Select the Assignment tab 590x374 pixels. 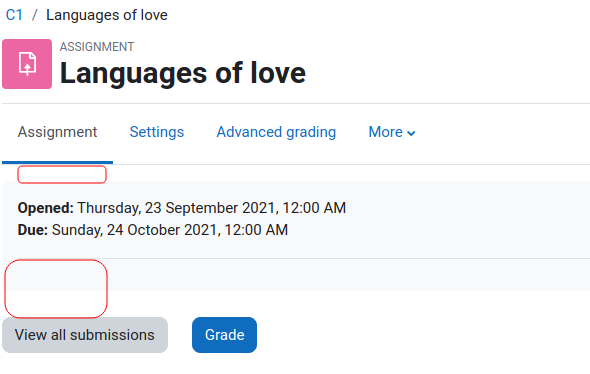click(x=57, y=132)
